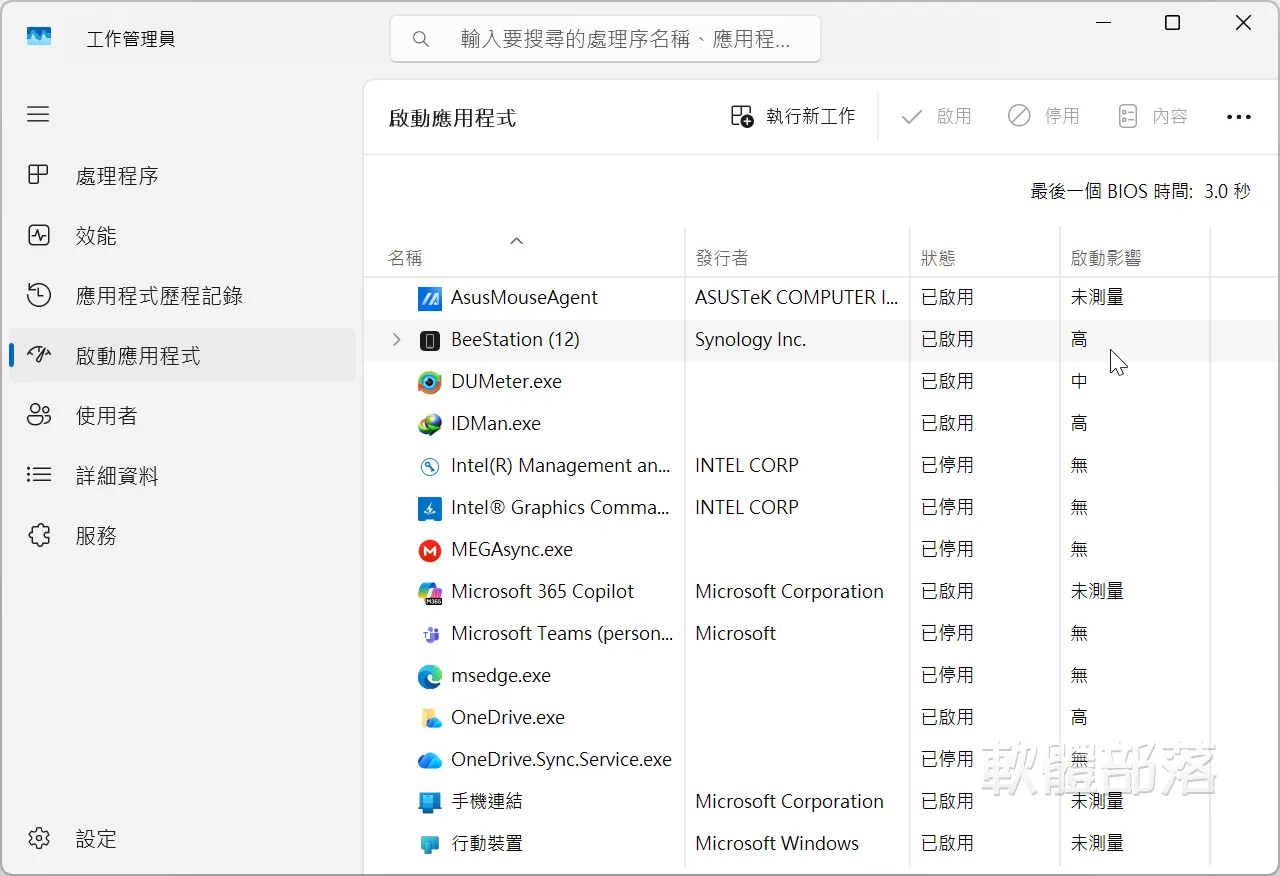Select the 行動裝置 row name
The height and width of the screenshot is (876, 1280).
[486, 844]
